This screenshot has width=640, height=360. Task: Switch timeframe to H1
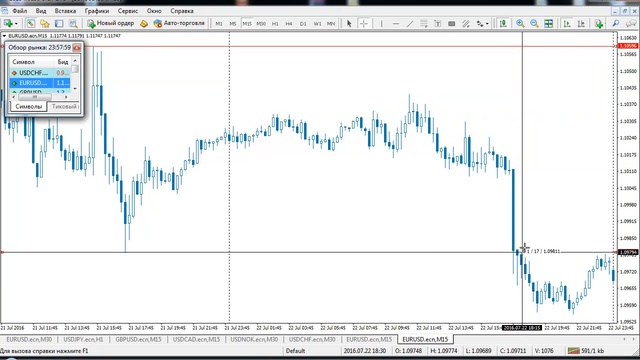pos(275,24)
